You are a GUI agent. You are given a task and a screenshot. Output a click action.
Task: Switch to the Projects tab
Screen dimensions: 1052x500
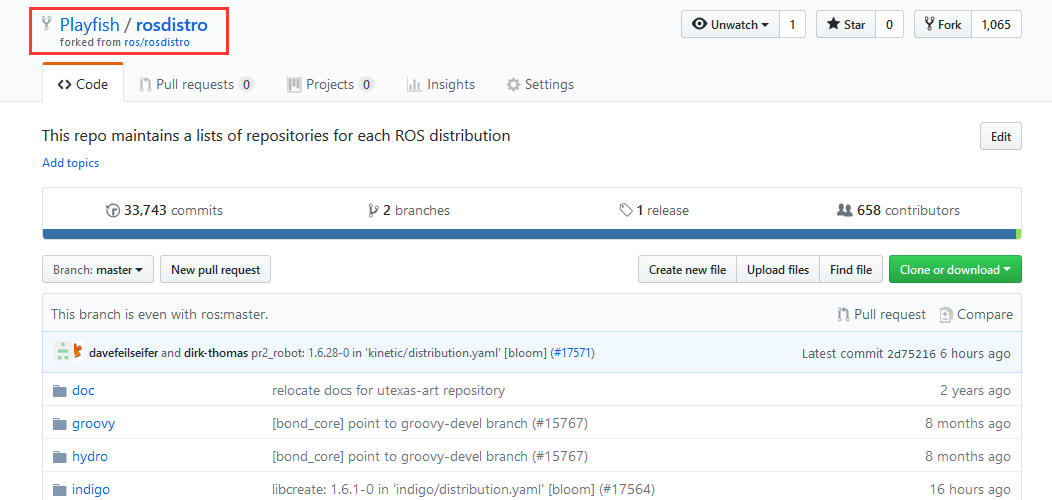(x=330, y=85)
